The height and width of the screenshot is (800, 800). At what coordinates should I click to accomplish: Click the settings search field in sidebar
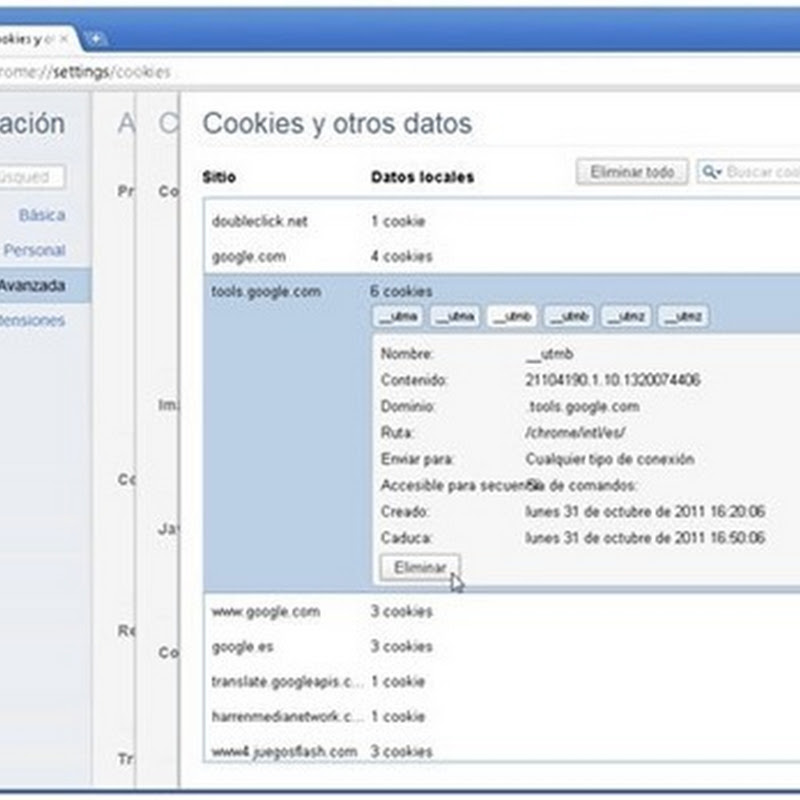tap(32, 177)
